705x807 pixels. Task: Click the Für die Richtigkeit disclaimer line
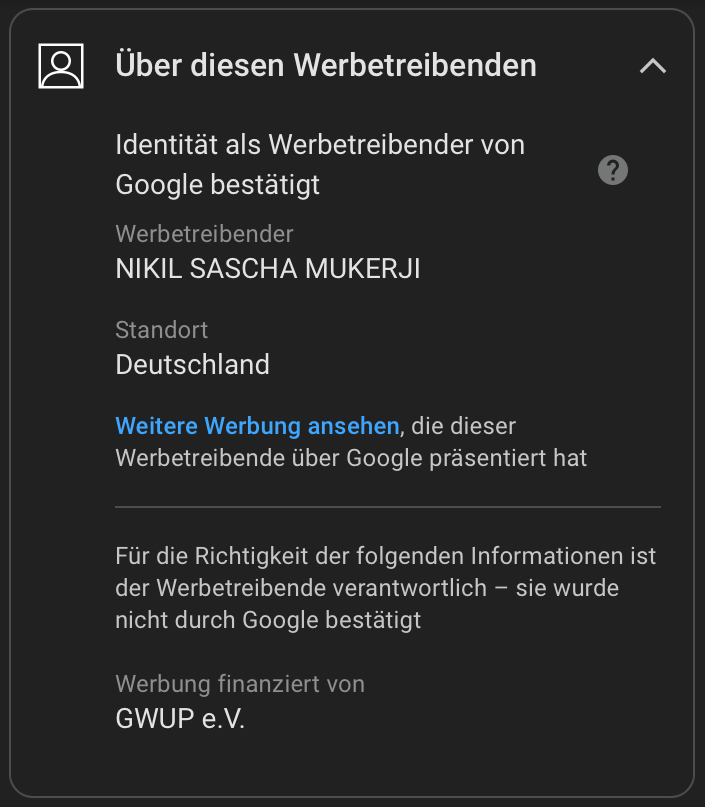pos(385,555)
